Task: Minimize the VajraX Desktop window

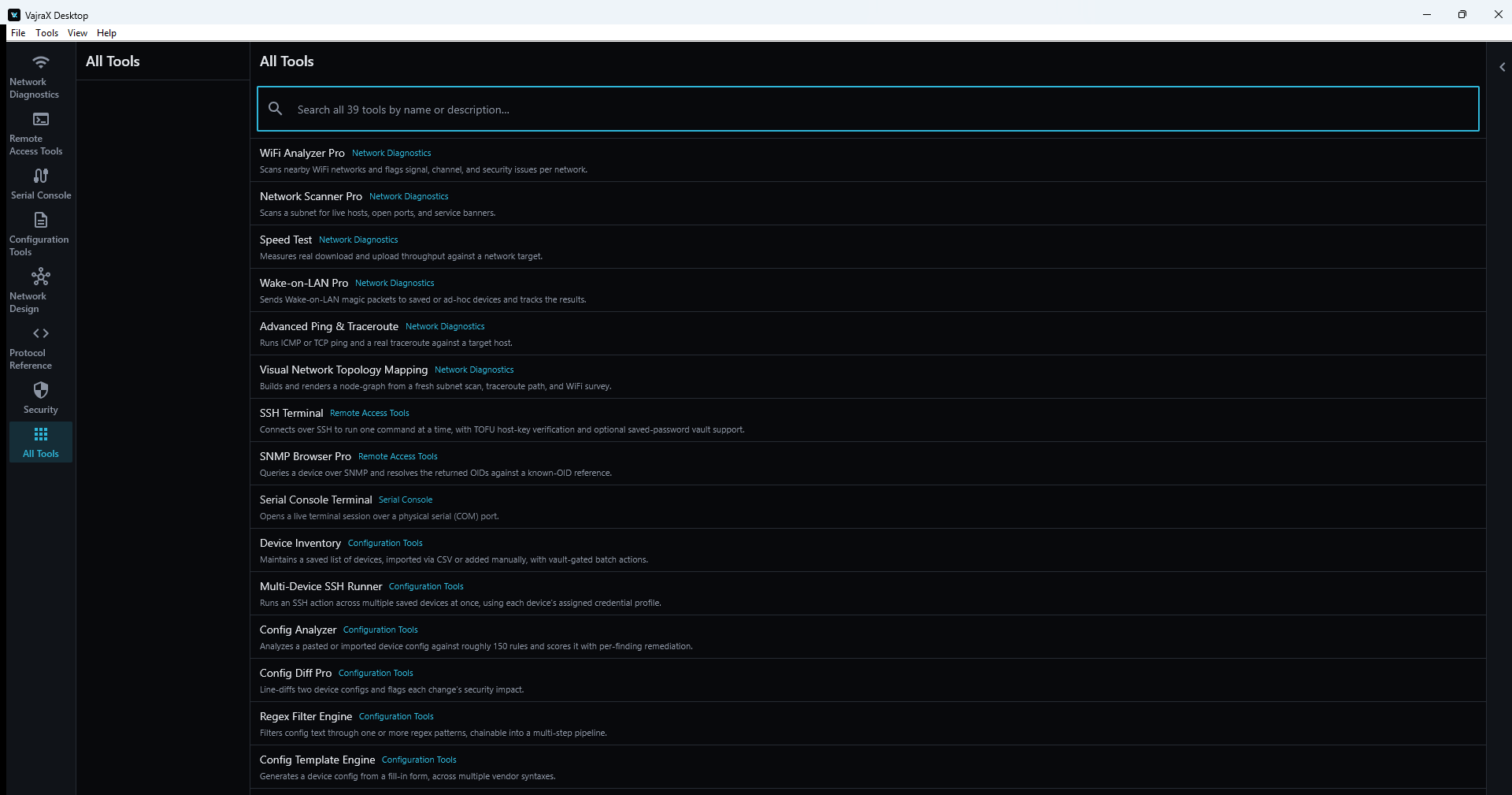Action: [x=1427, y=14]
